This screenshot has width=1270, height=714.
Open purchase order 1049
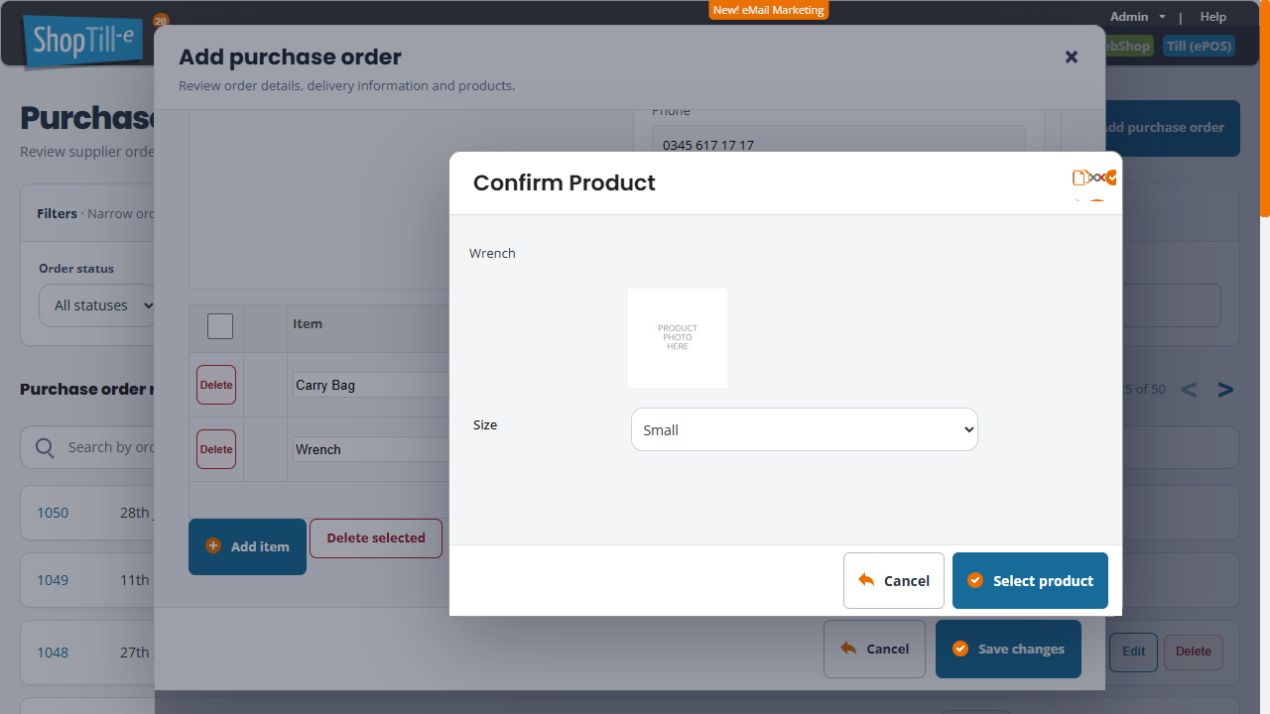pos(53,580)
